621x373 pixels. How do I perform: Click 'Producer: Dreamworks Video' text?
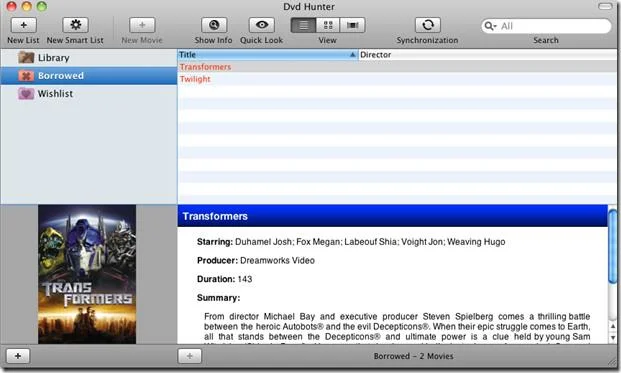click(x=256, y=261)
